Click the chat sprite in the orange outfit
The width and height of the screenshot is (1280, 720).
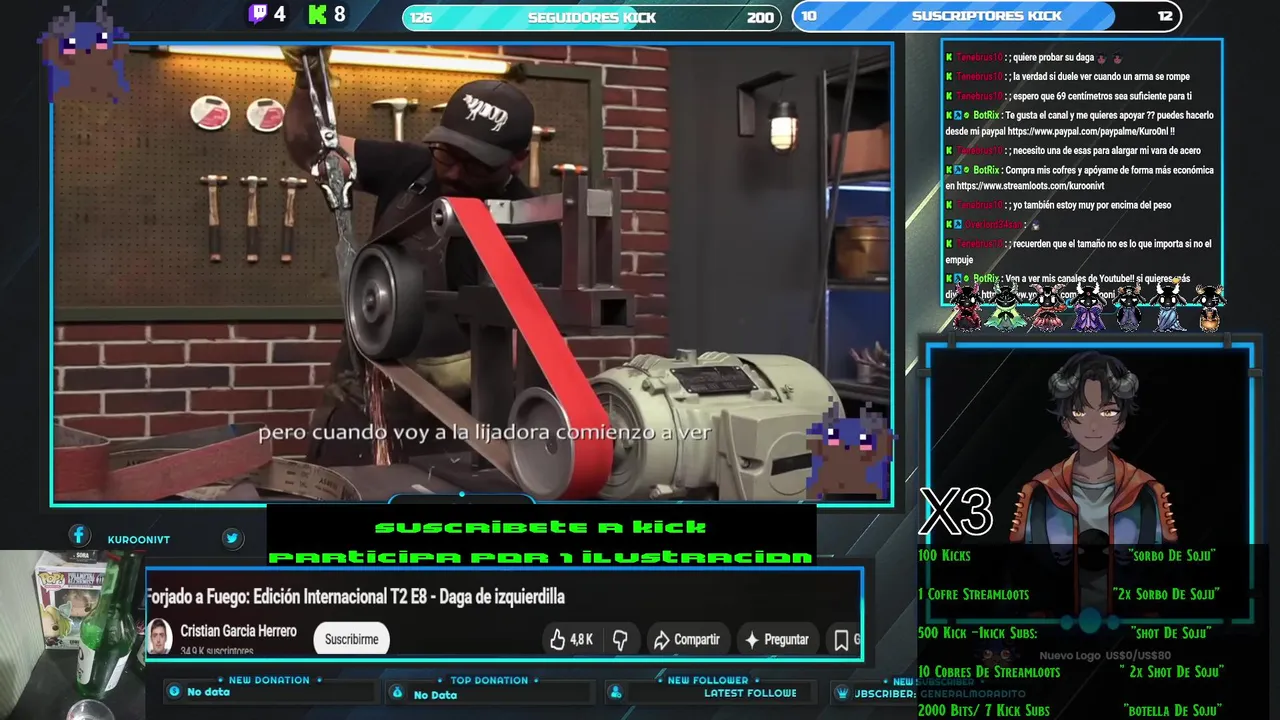pyautogui.click(x=1209, y=307)
